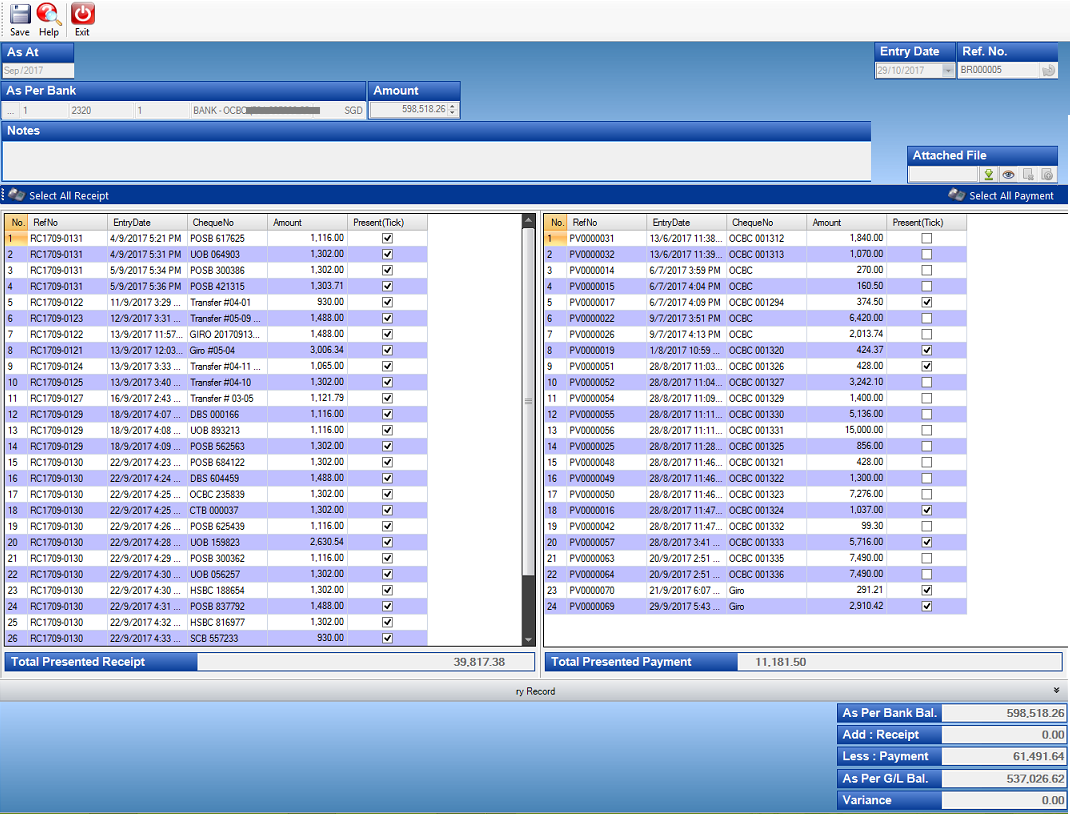This screenshot has height=814, width=1070.
Task: Click the Amount column header in payments table
Action: tap(846, 222)
